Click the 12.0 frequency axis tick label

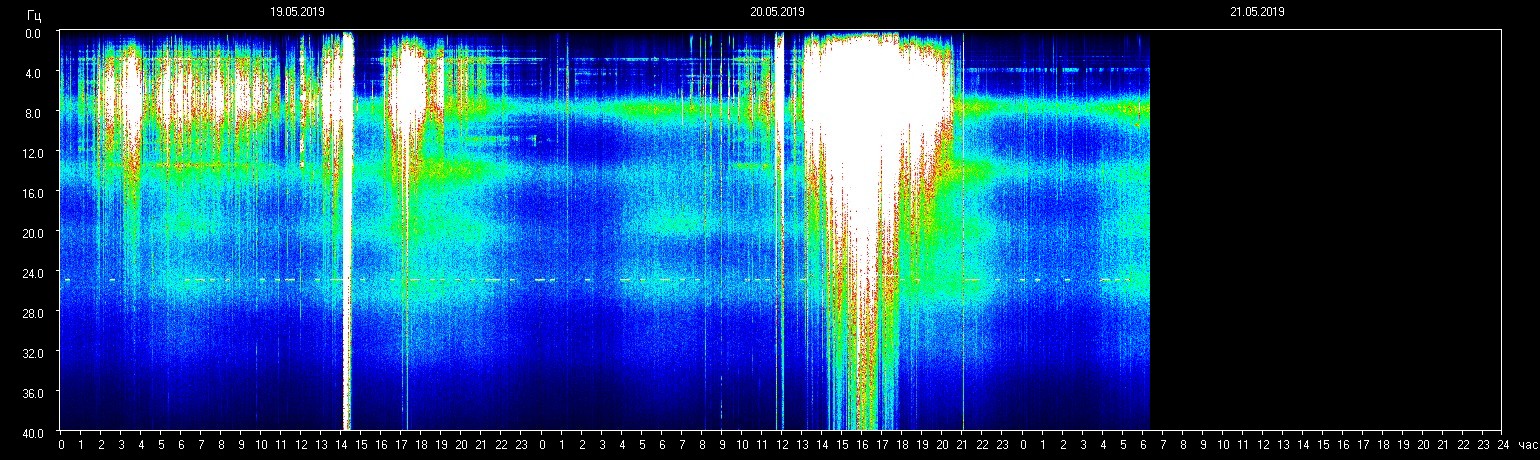click(32, 153)
